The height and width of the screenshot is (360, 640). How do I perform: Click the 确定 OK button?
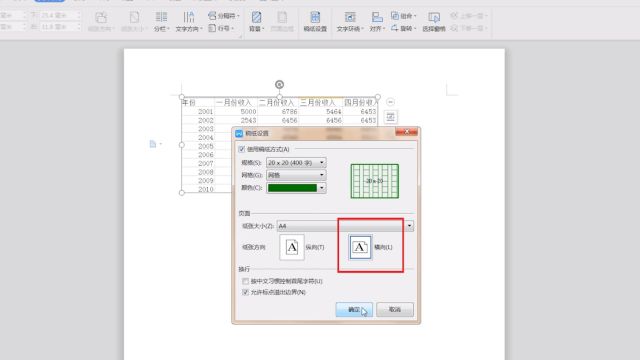coord(354,310)
